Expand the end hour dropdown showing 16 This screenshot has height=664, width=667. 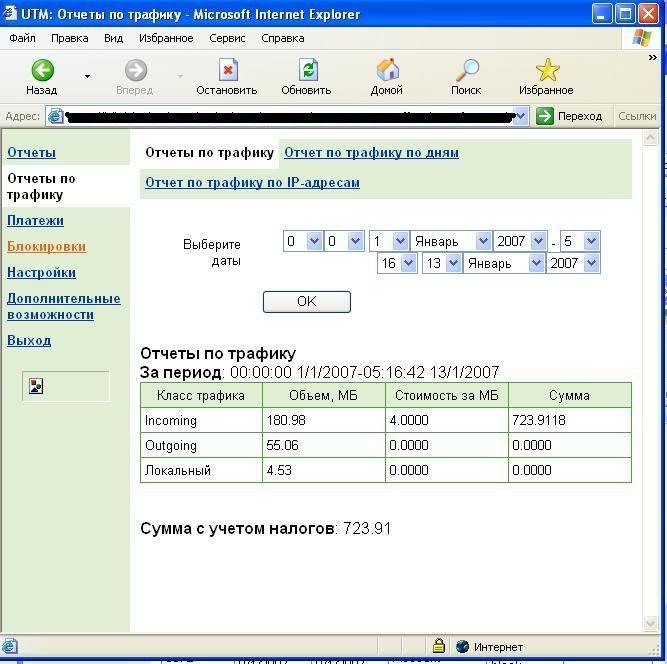[400, 263]
